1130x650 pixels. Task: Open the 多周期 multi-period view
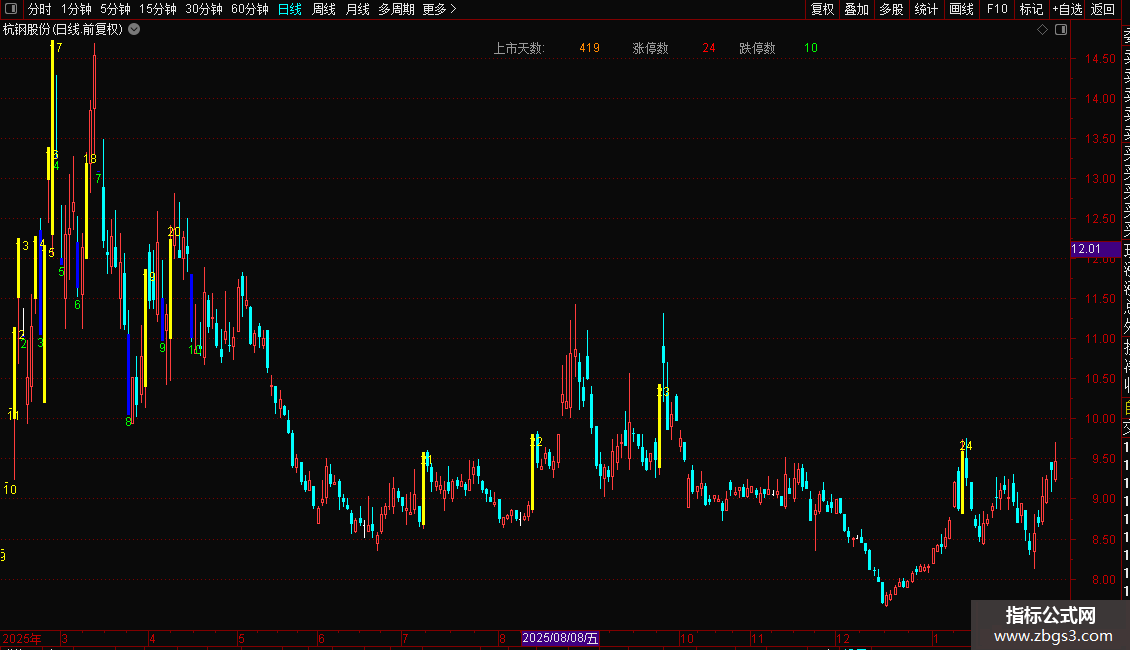pyautogui.click(x=396, y=9)
